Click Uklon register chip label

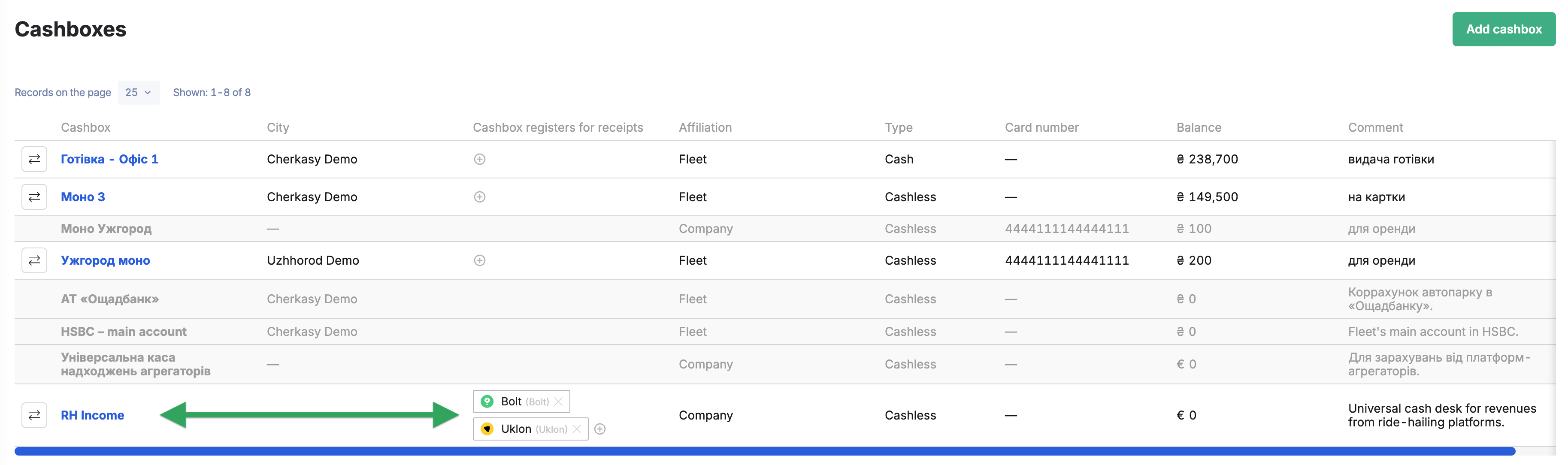pyautogui.click(x=515, y=429)
